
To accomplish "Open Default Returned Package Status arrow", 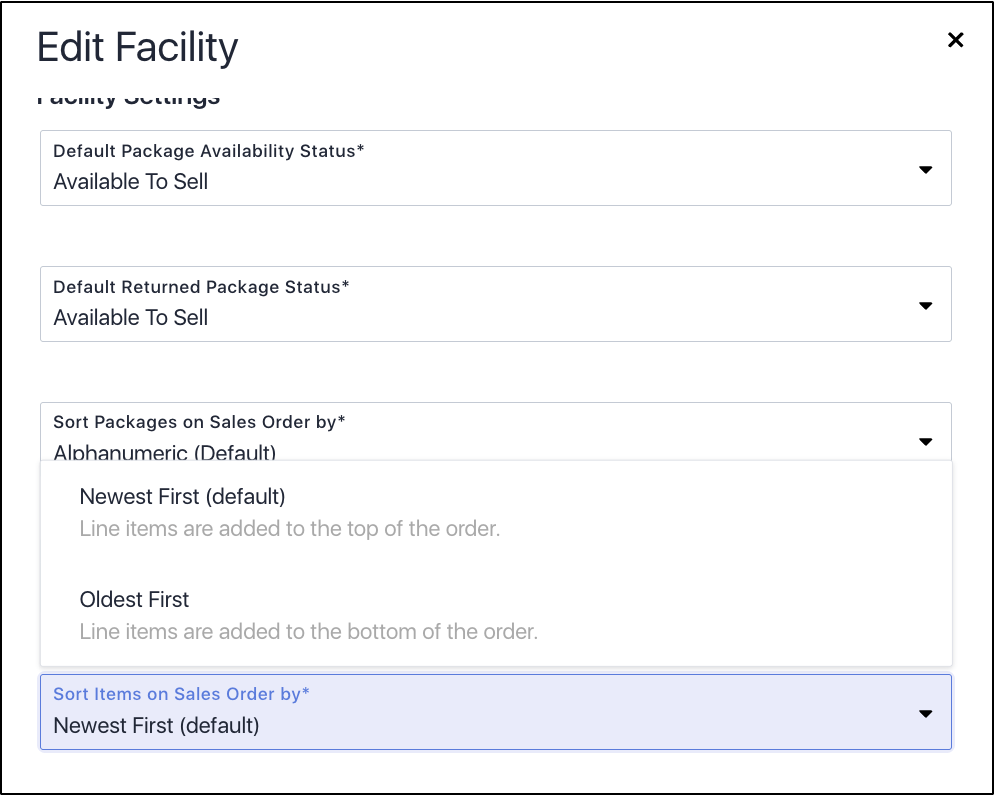I will coord(926,305).
